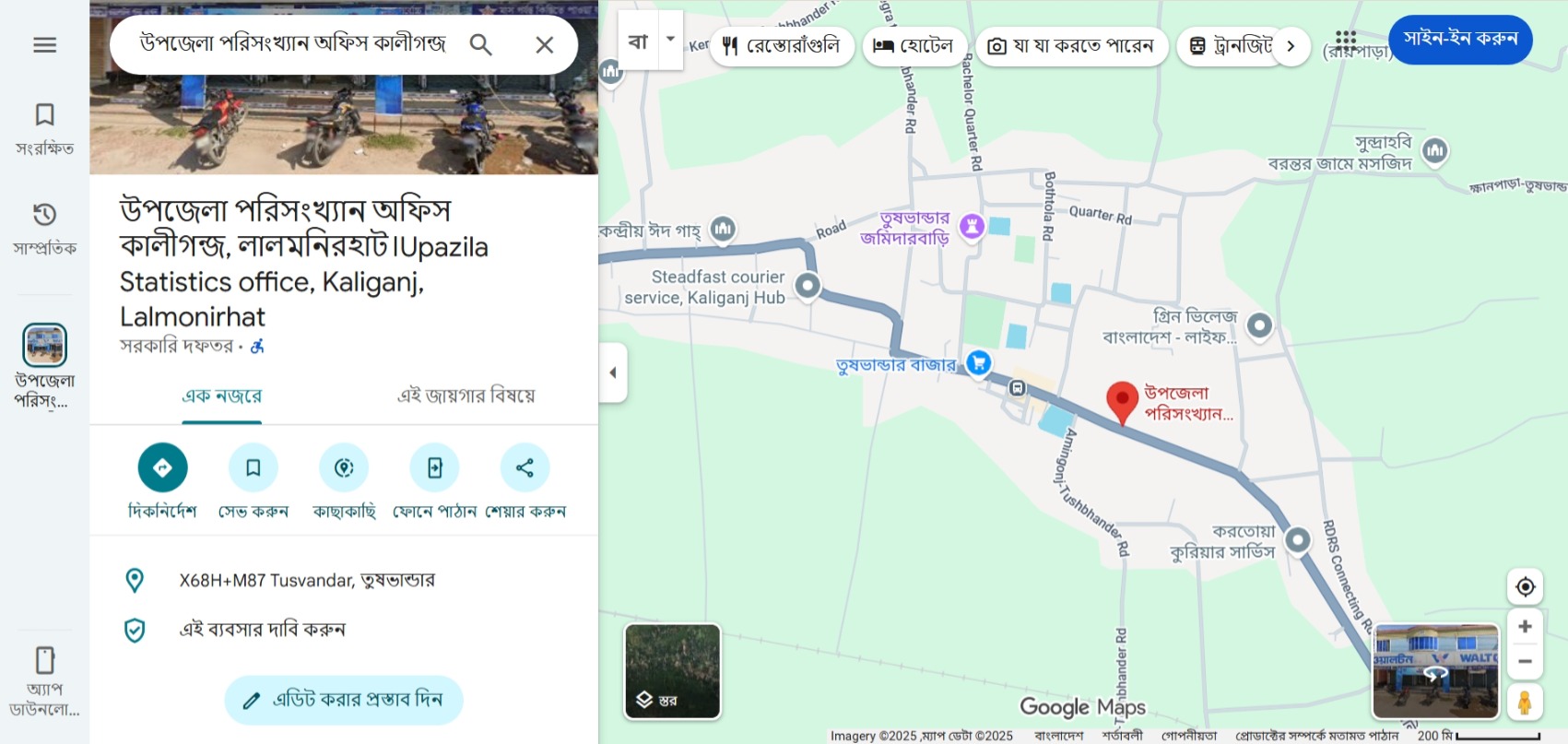The height and width of the screenshot is (744, 1568).
Task: Open the Google apps grid
Action: pyautogui.click(x=1346, y=40)
